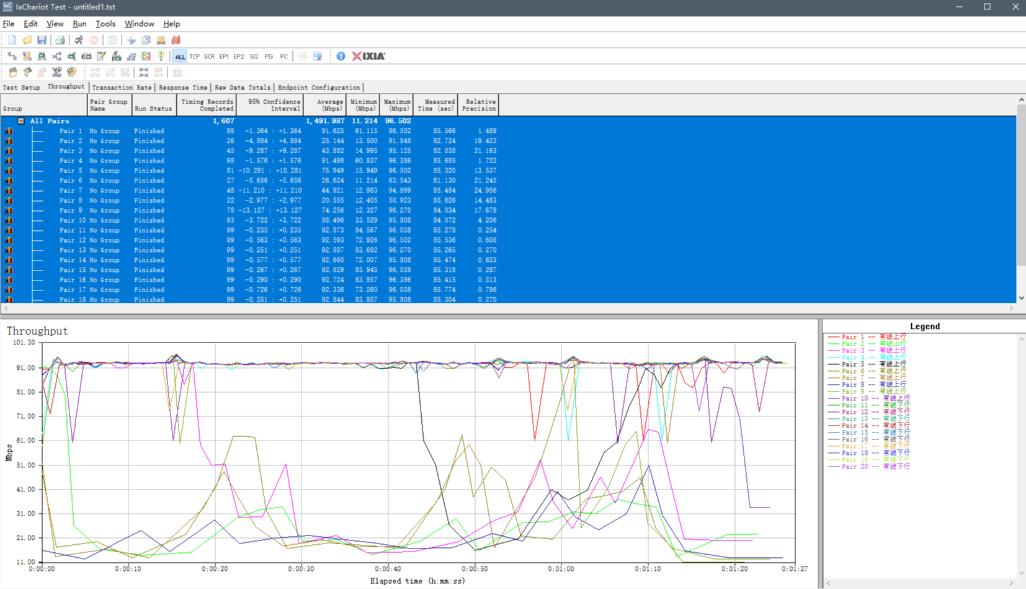Click the Open file folder icon
The image size is (1026, 589).
(x=26, y=40)
